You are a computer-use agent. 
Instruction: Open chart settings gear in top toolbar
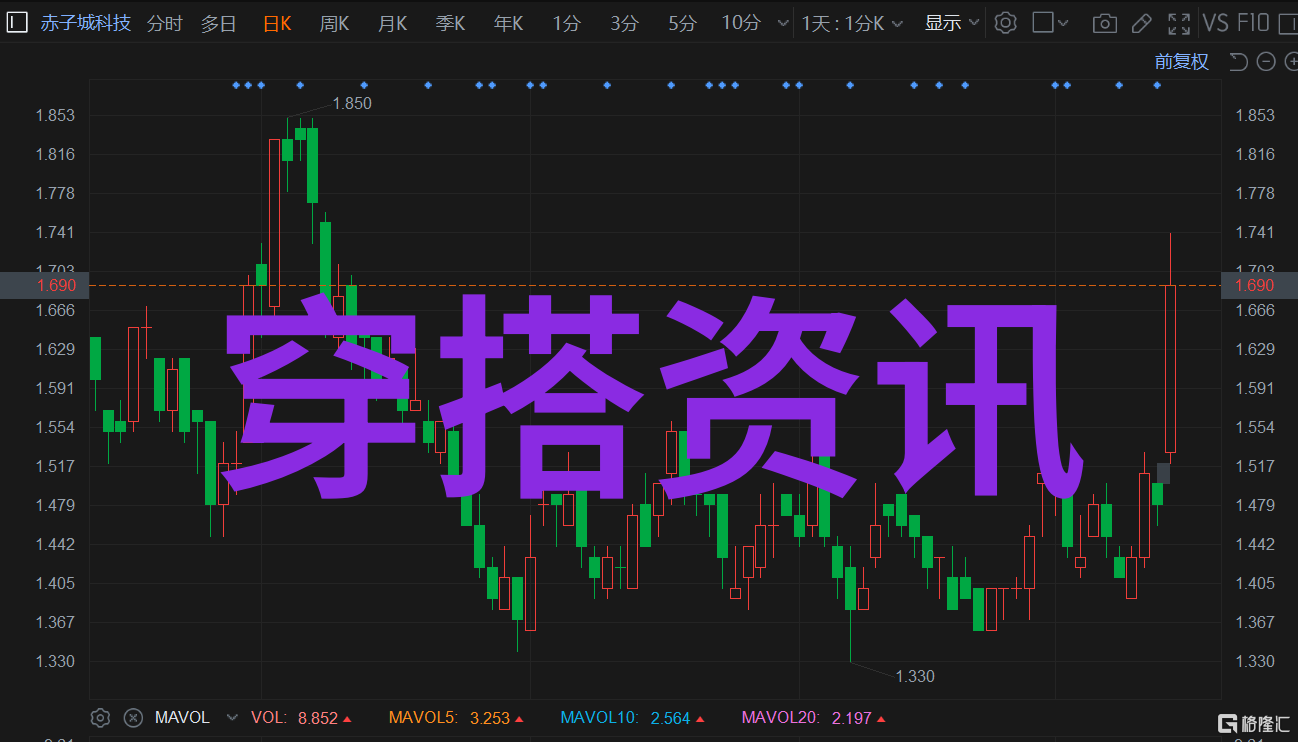pyautogui.click(x=1006, y=23)
